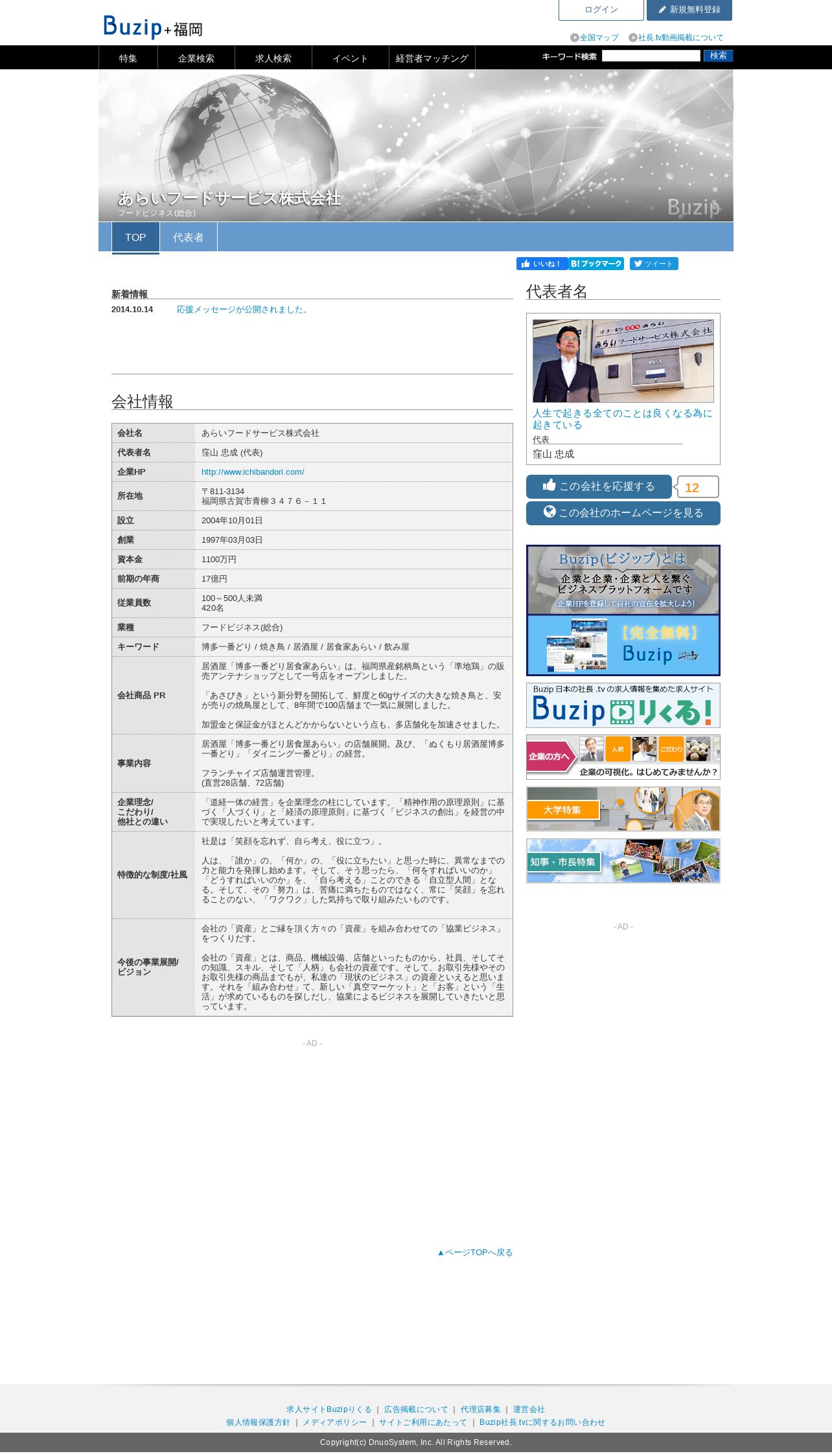Click the support count 12 bubble

(697, 487)
